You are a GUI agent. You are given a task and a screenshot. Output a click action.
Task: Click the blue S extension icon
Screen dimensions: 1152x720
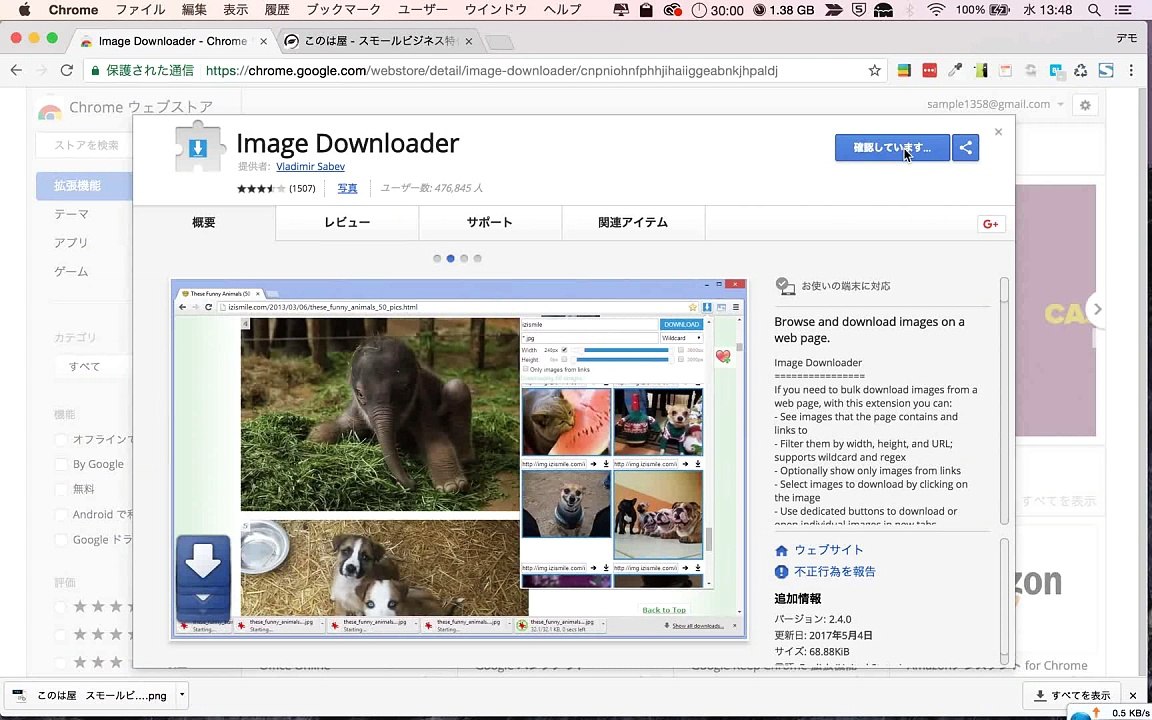click(1106, 71)
